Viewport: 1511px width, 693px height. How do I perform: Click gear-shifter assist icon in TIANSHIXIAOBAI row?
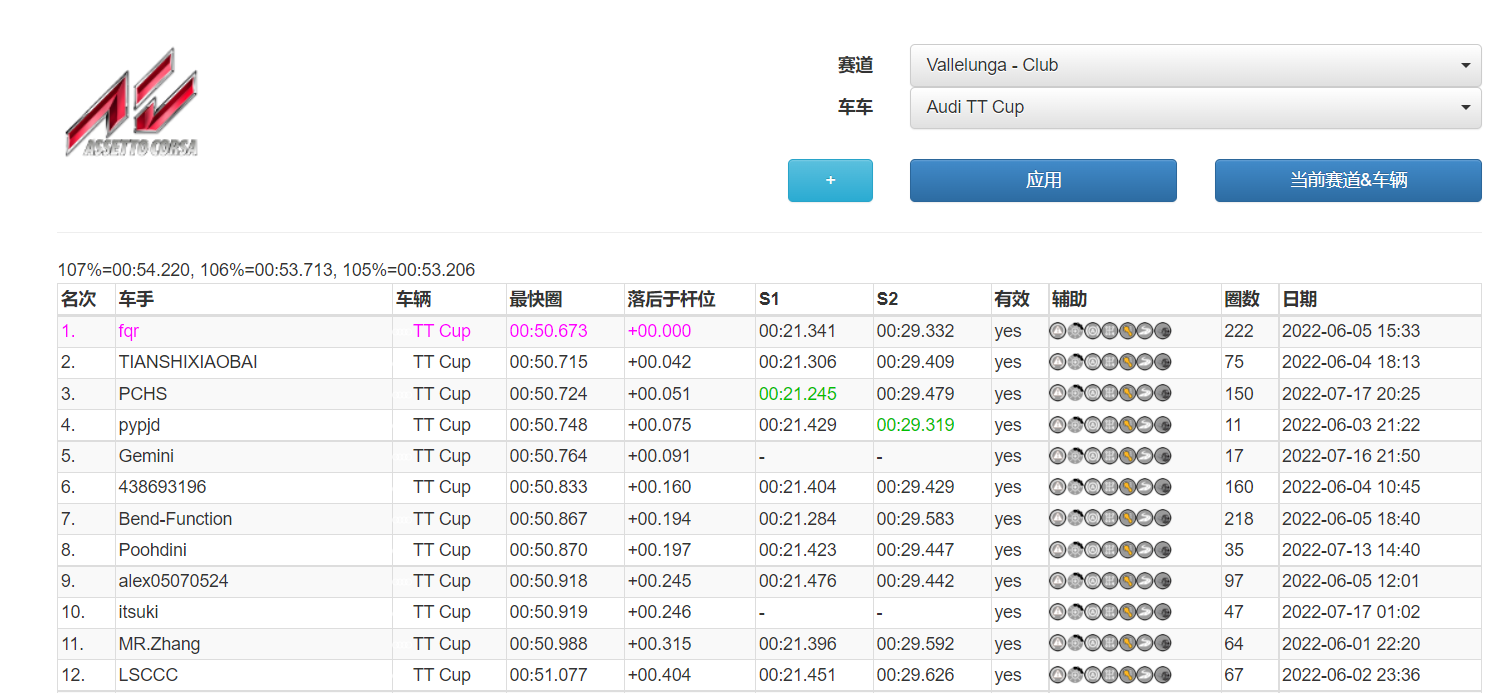coord(1110,362)
